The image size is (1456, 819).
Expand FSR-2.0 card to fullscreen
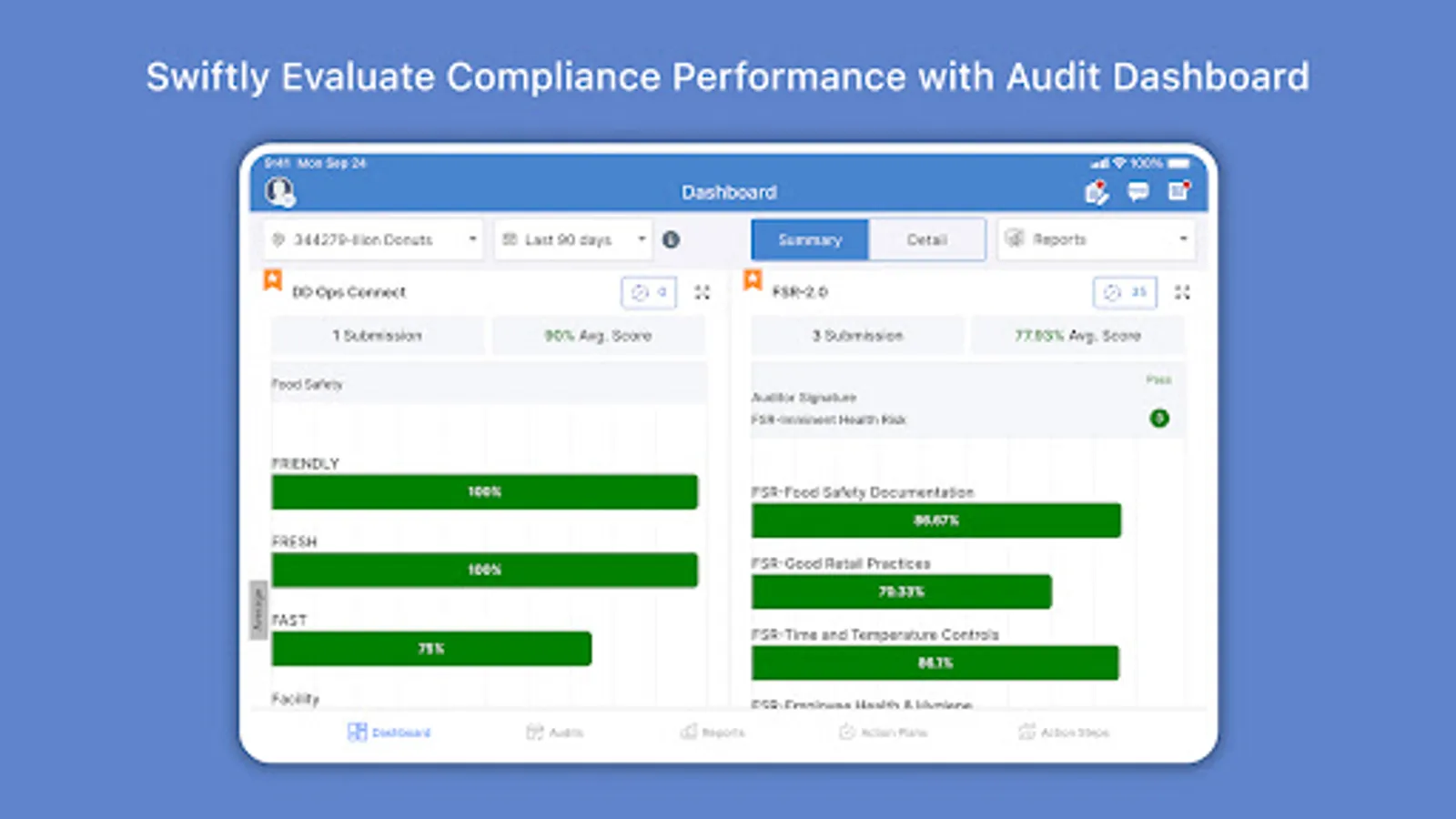[x=1182, y=292]
